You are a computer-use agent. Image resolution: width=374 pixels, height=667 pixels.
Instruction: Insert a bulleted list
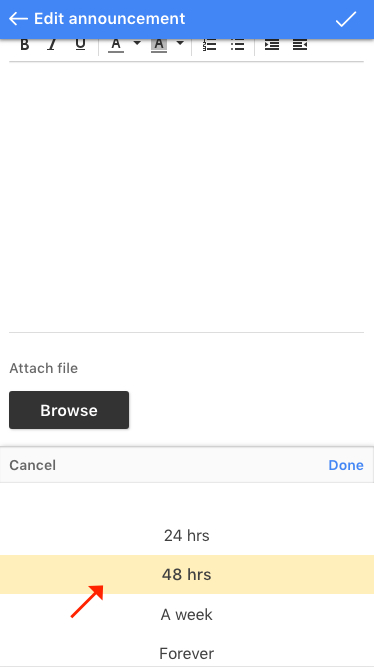point(237,45)
